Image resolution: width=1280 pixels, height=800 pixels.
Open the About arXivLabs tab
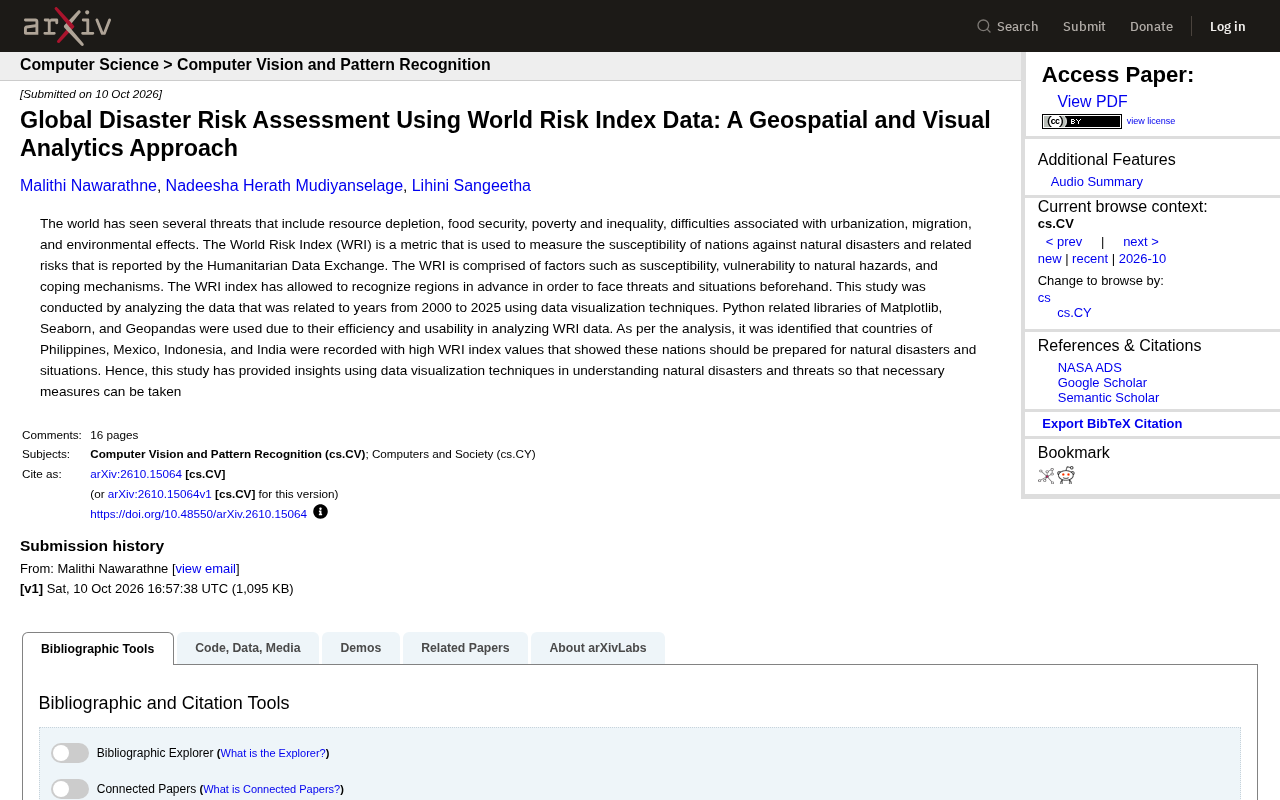[598, 648]
